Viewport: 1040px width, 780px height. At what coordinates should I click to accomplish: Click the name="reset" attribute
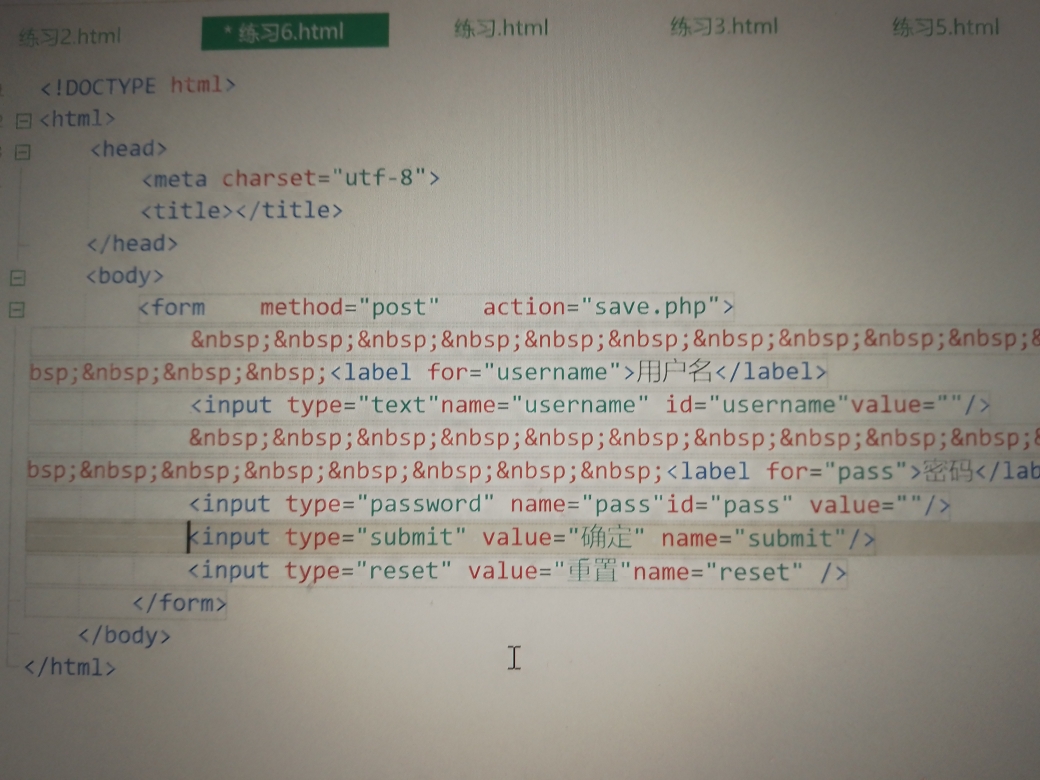tap(718, 571)
